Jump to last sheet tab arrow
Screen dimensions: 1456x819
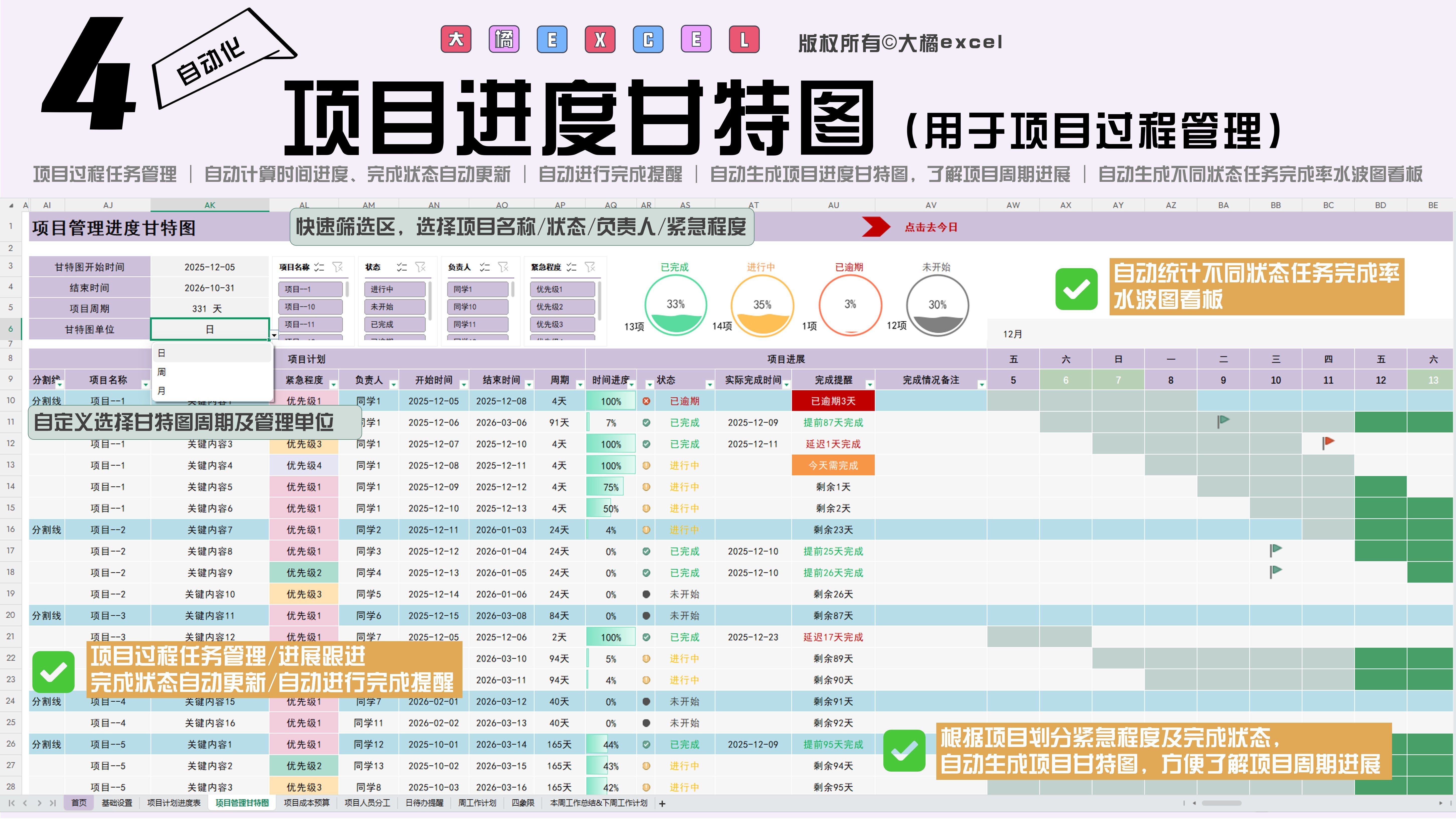coord(53,803)
